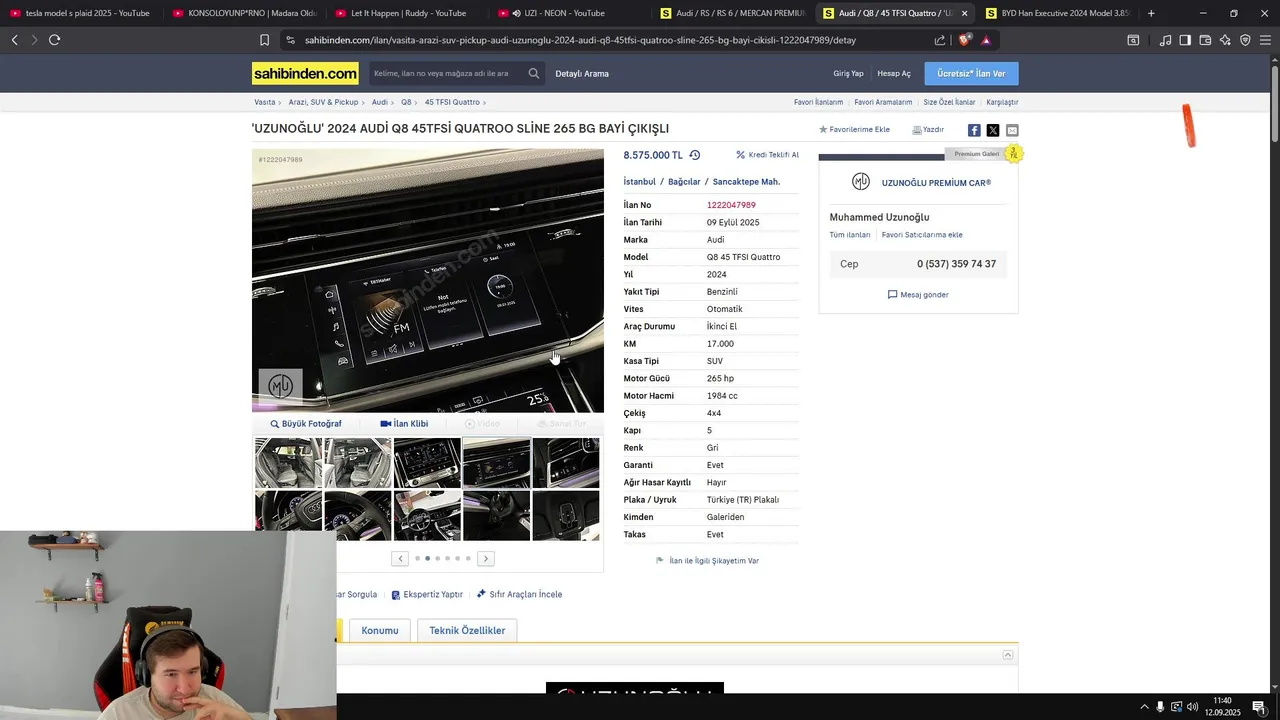Click the sahibinden.com logo
This screenshot has width=1280, height=720.
305,74
